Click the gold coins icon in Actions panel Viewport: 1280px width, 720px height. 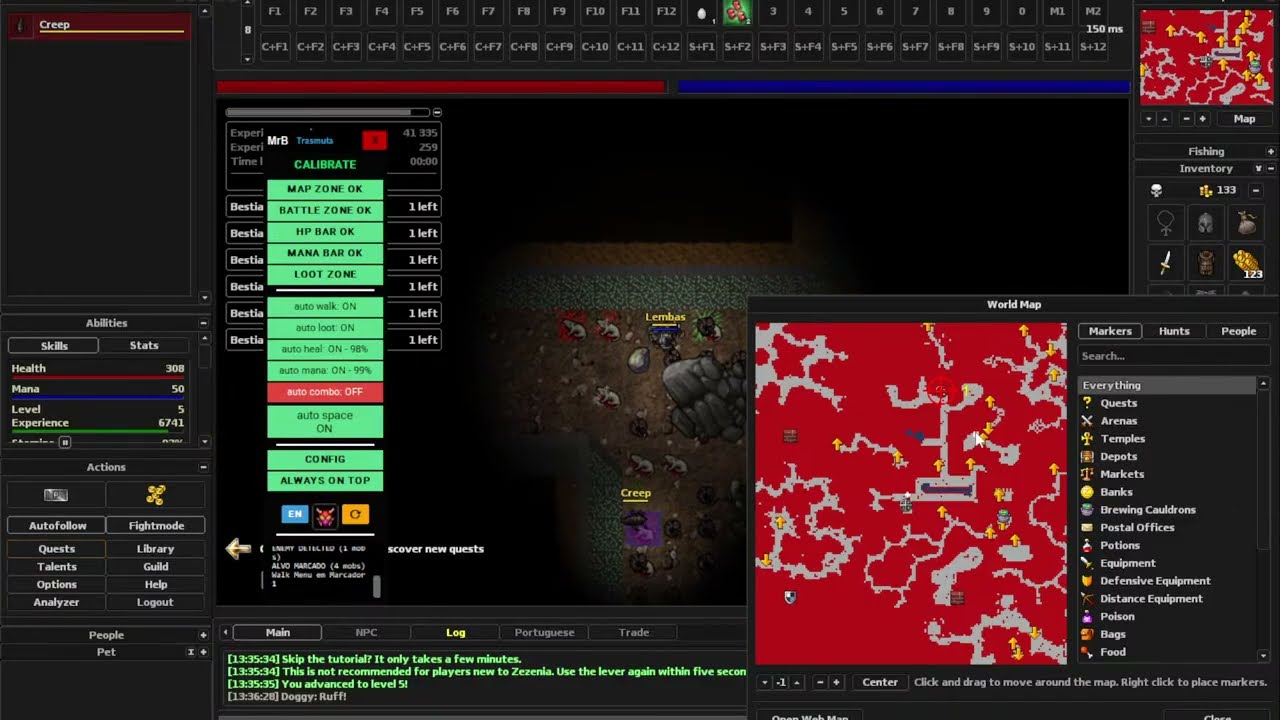pos(155,495)
